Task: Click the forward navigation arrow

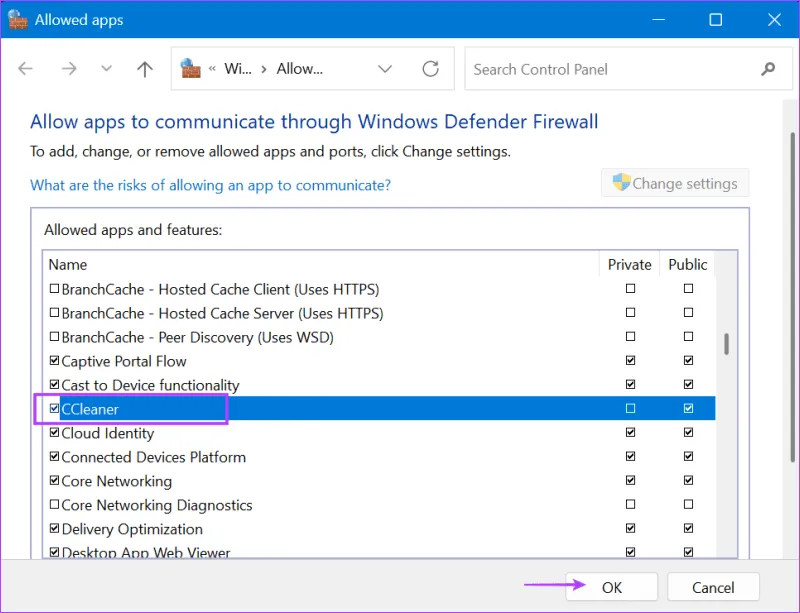Action: tap(67, 68)
